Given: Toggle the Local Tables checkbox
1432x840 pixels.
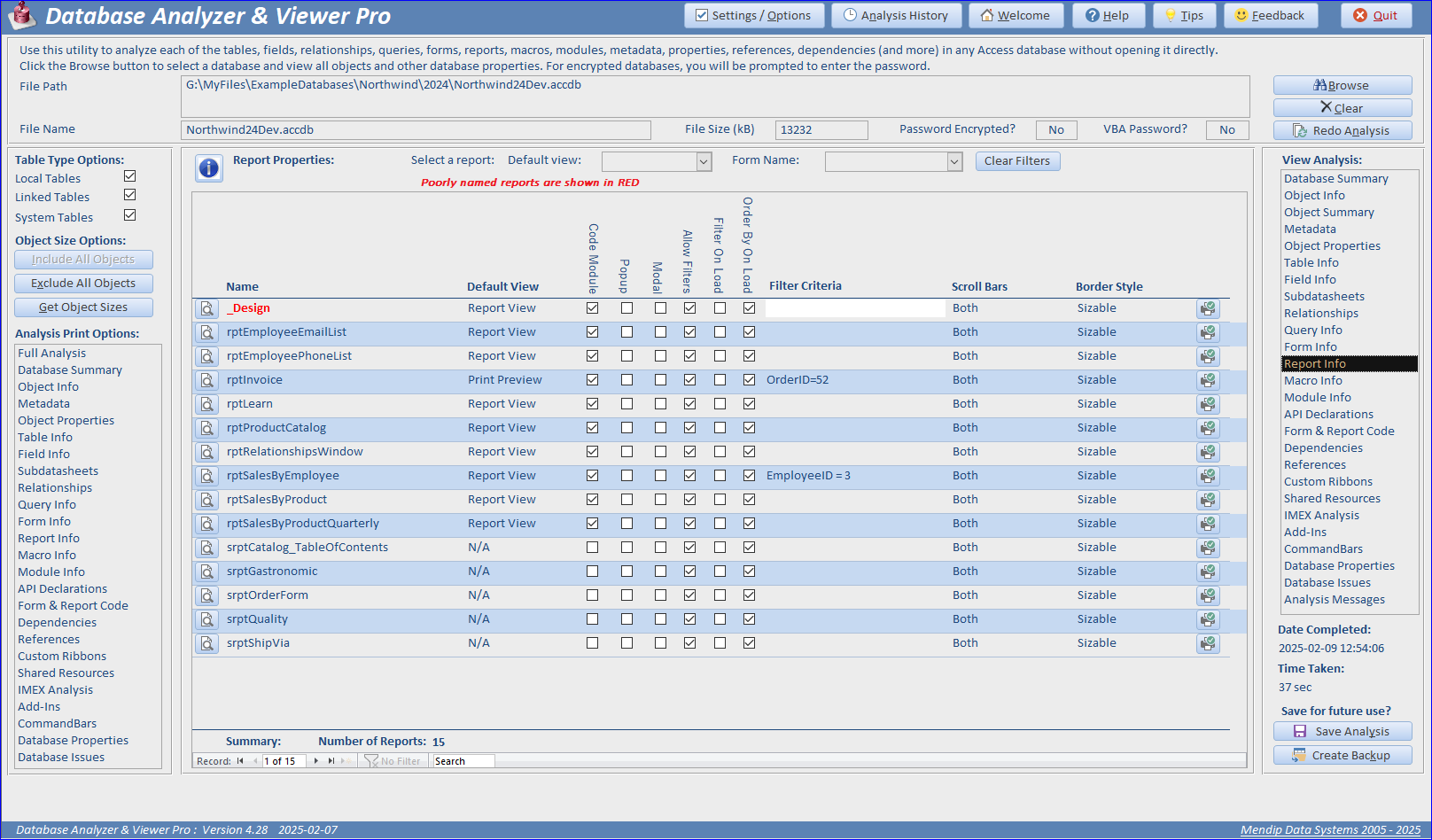Looking at the screenshot, I should coord(130,176).
